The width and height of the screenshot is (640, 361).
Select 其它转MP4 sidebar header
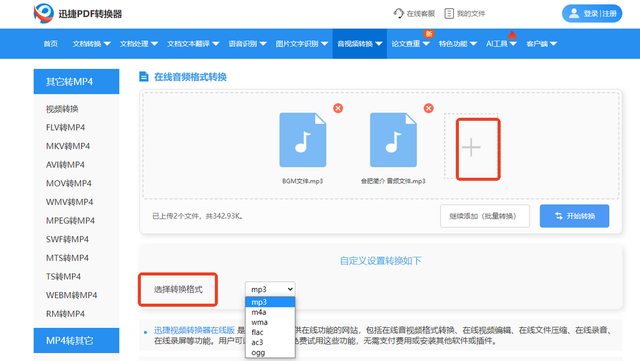pyautogui.click(x=76, y=82)
